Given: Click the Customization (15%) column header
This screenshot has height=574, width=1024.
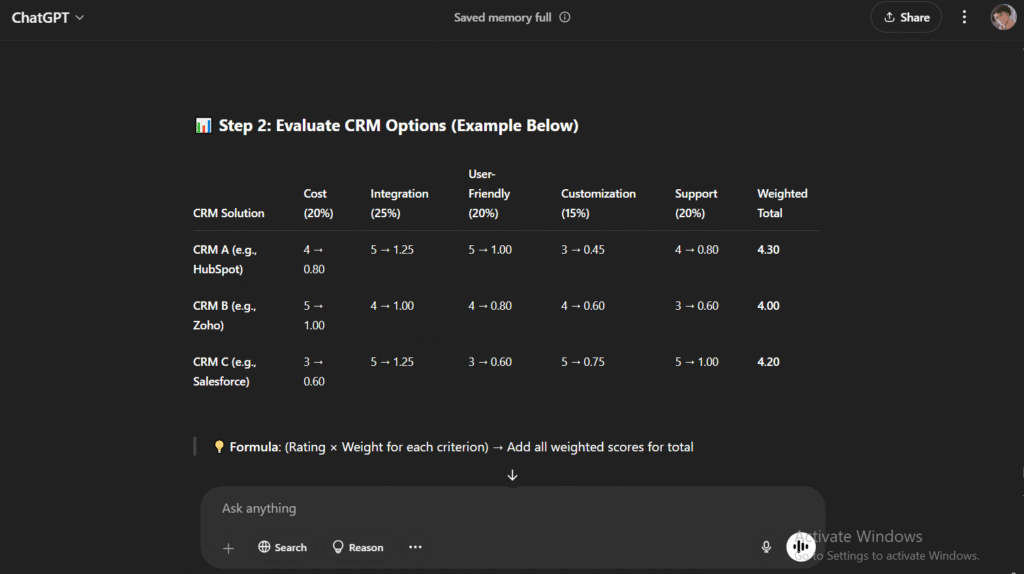Looking at the screenshot, I should [598, 203].
